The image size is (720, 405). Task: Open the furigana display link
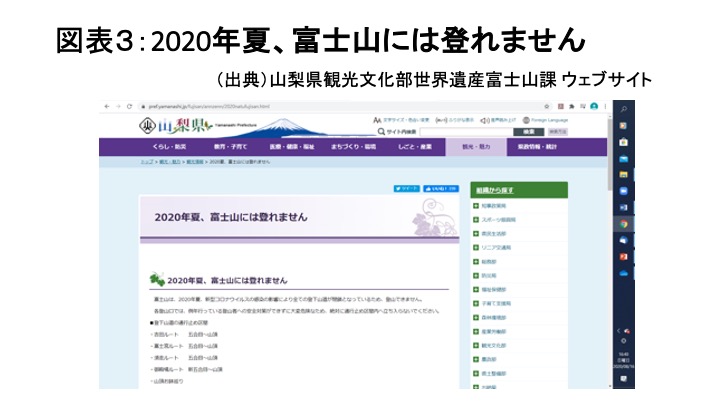point(455,120)
